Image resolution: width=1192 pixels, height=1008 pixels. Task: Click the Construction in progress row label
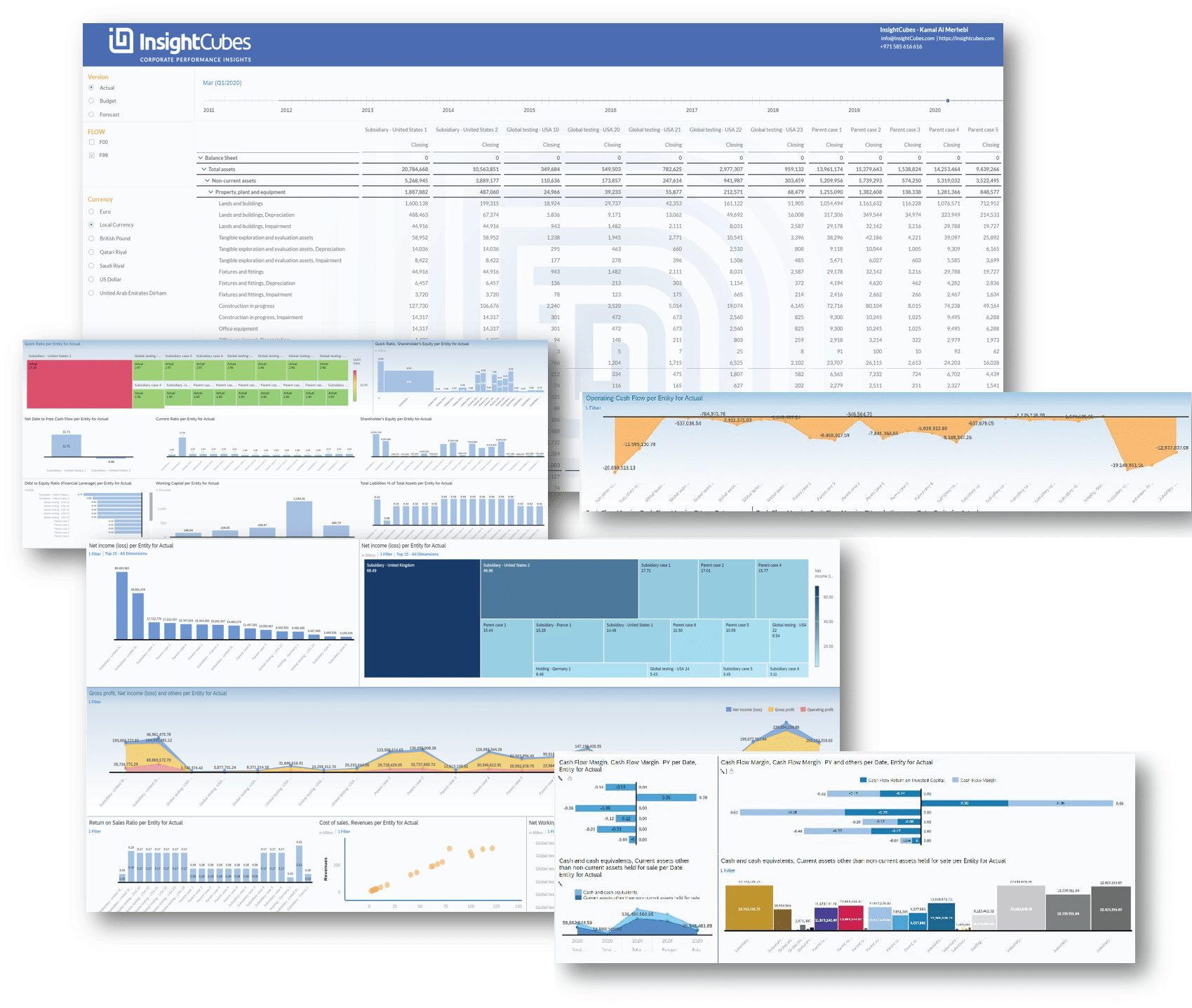coord(246,306)
